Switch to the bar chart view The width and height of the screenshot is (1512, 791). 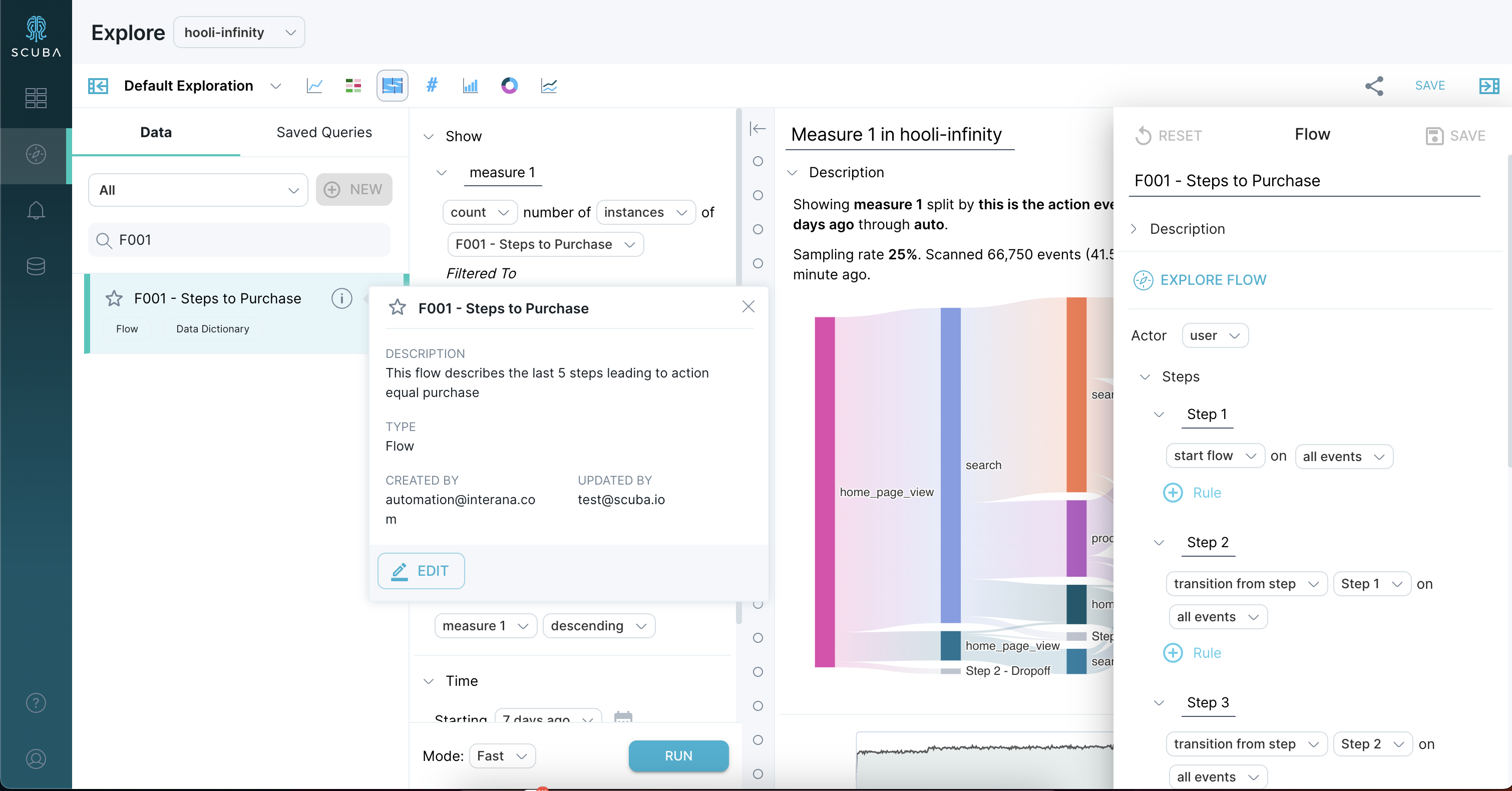pyautogui.click(x=470, y=86)
